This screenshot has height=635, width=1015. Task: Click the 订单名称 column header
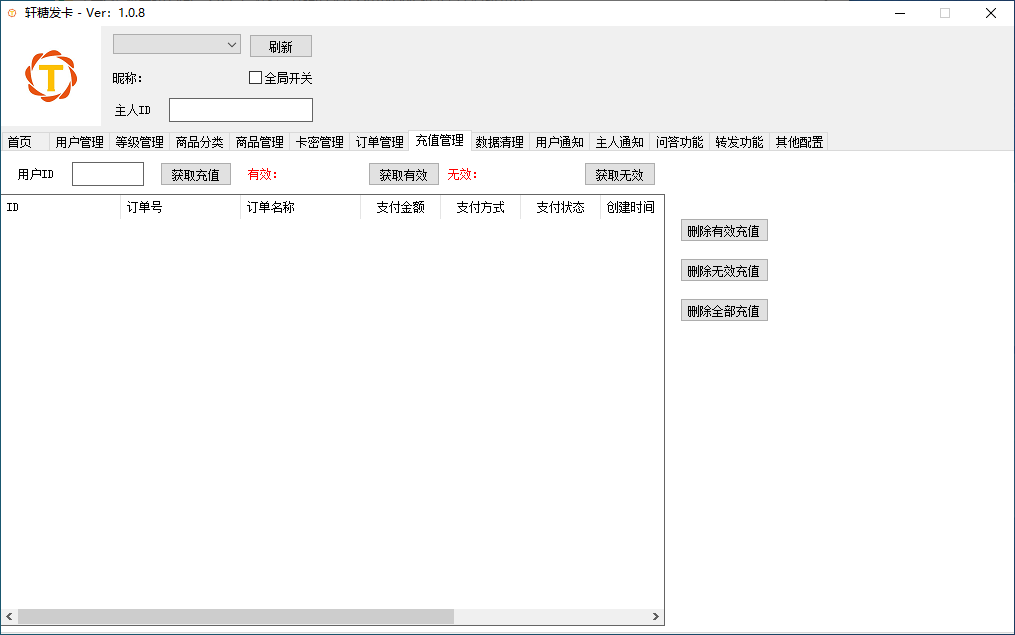[300, 207]
